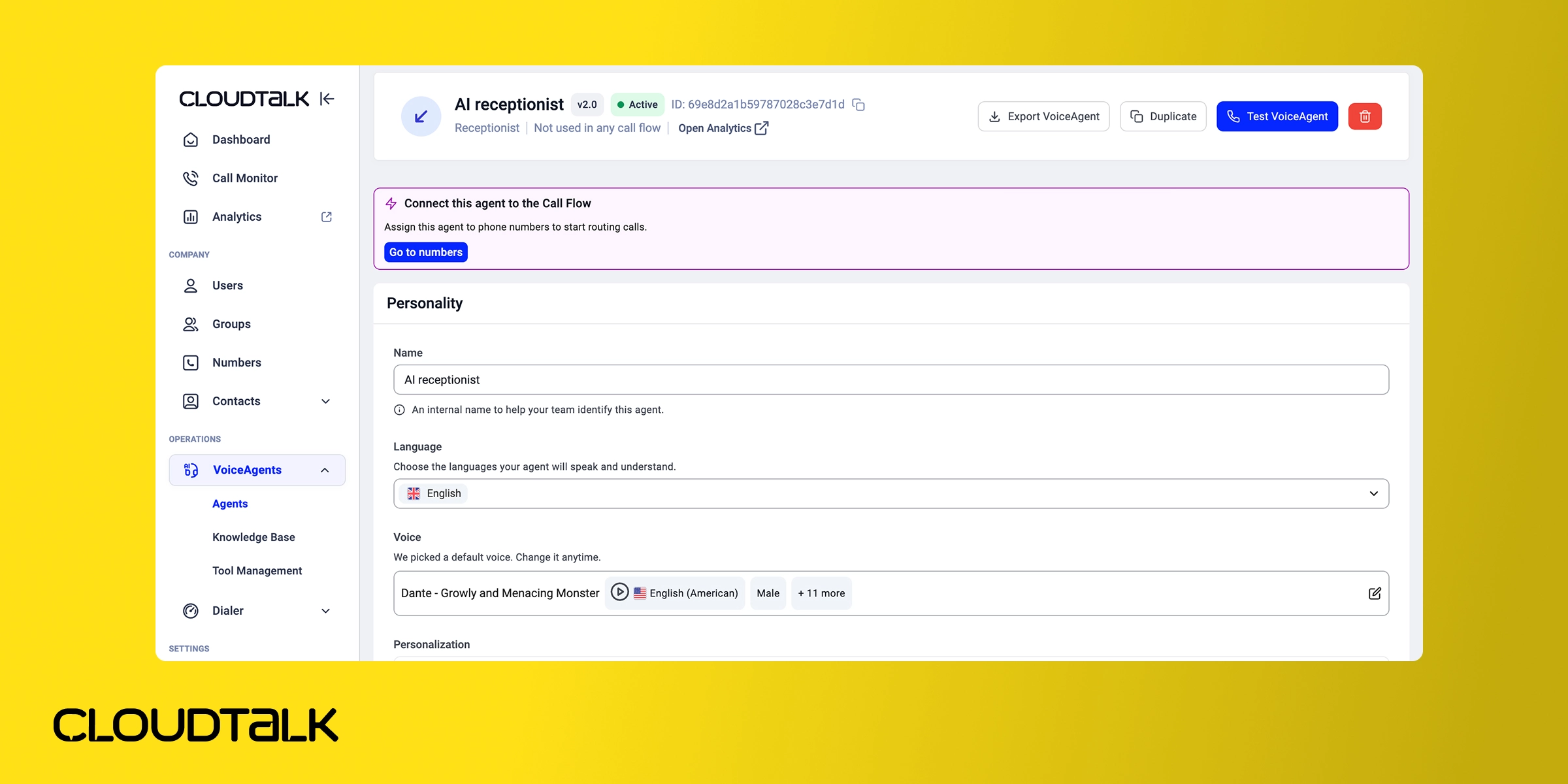Open the Language dropdown

pos(891,494)
